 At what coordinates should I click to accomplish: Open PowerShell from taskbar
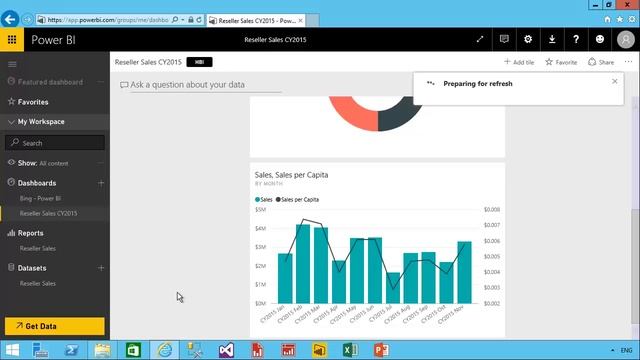point(71,350)
